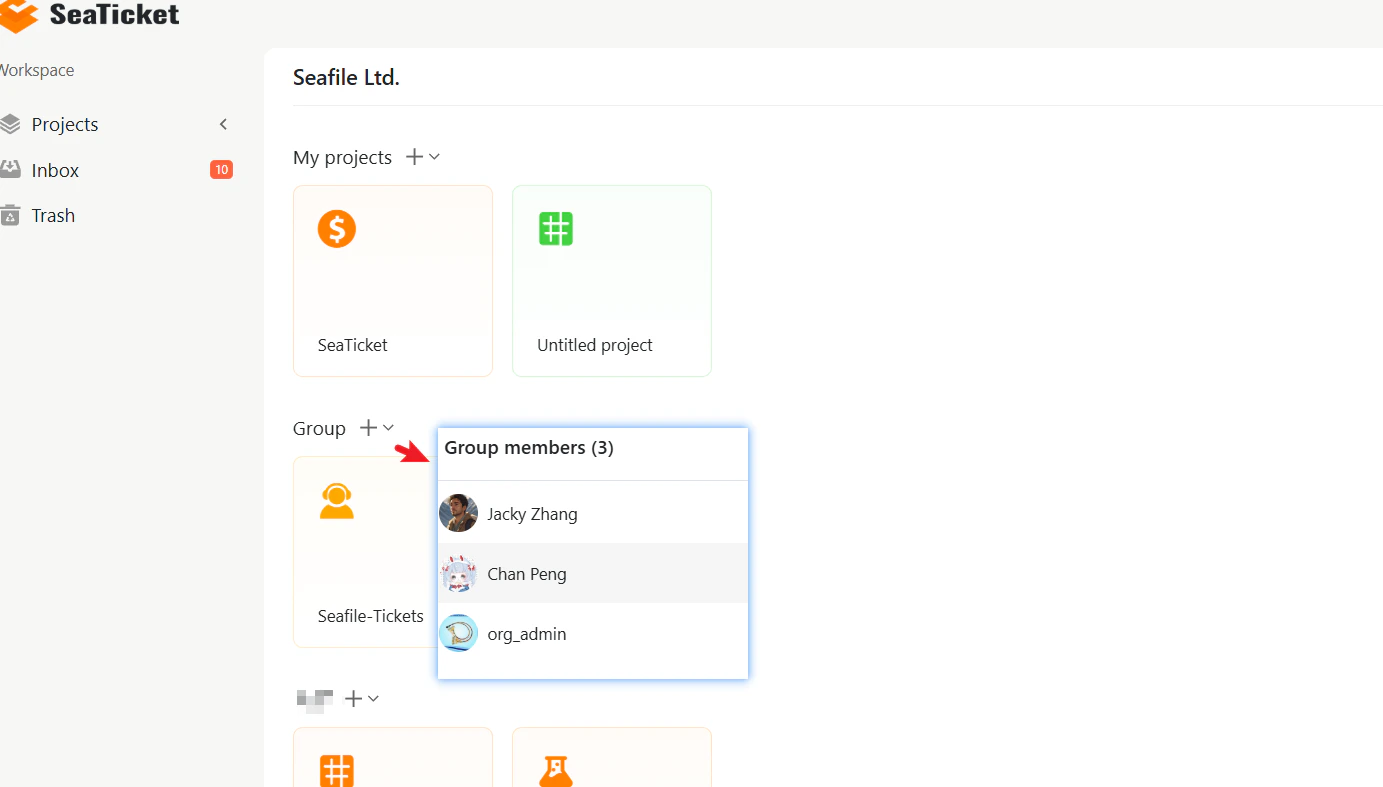1383x787 pixels.
Task: Click the Group members (3) header
Action: [529, 448]
